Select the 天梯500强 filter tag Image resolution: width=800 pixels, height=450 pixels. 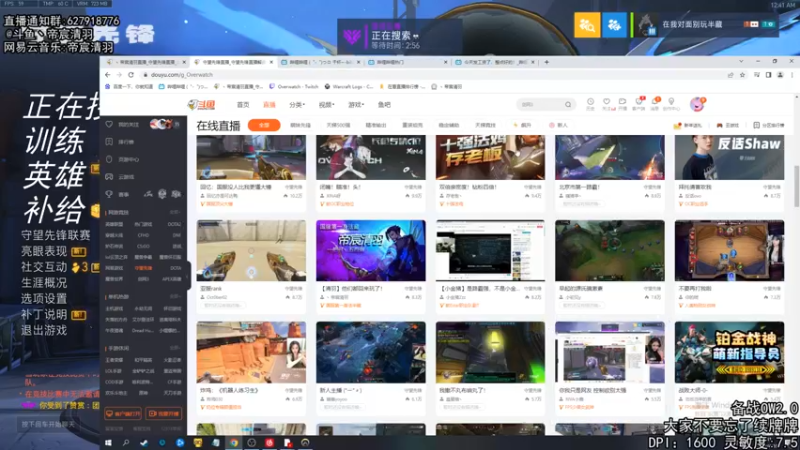(338, 125)
